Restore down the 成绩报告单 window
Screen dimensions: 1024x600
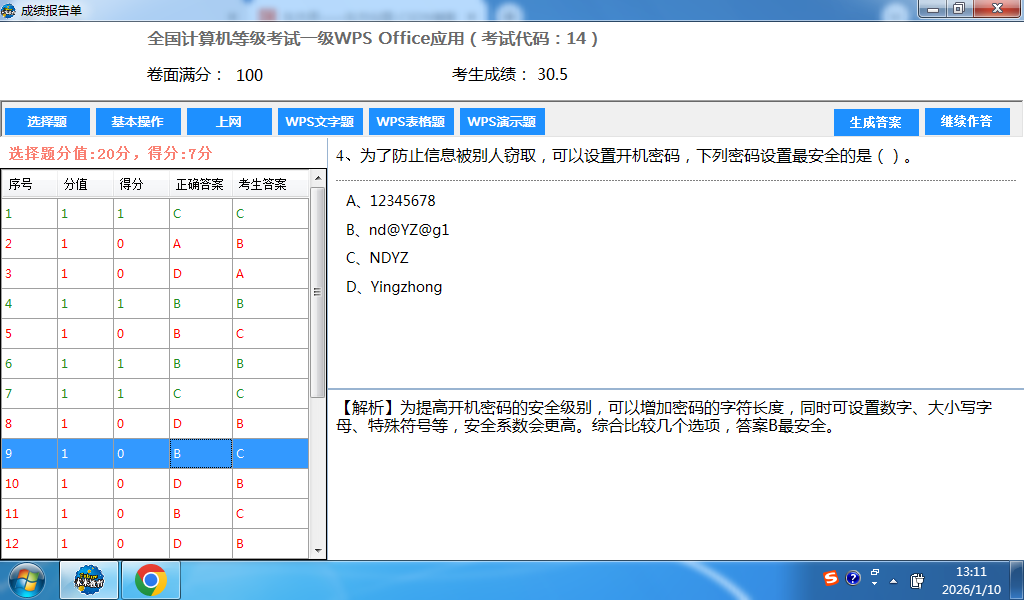[959, 9]
